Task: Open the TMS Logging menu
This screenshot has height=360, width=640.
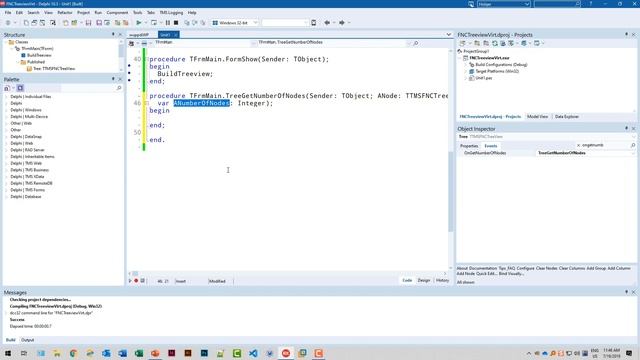Action: (171, 13)
